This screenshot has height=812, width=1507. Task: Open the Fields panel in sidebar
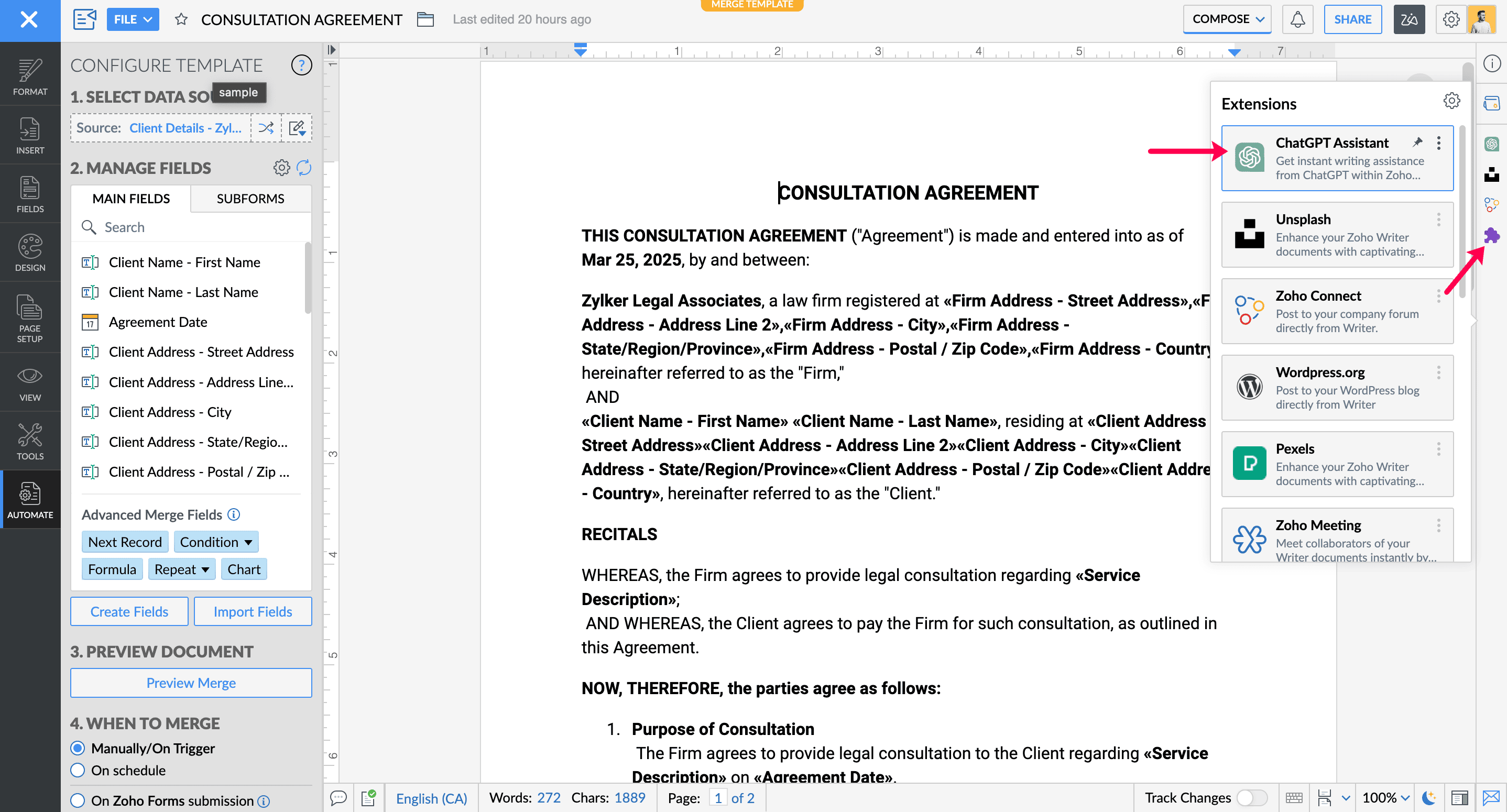(x=30, y=194)
